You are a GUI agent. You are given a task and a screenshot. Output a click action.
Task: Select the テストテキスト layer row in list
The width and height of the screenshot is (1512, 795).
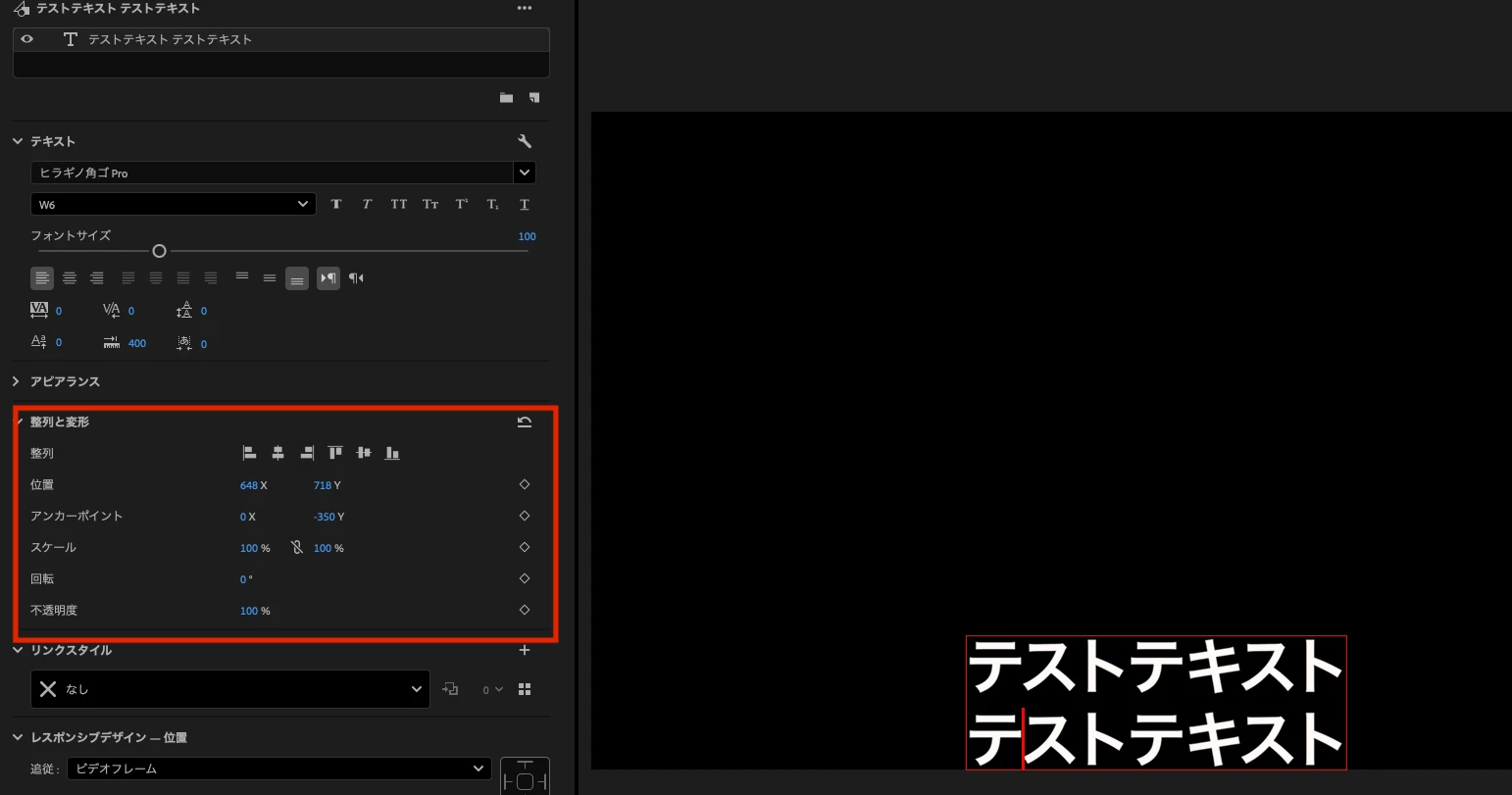tap(281, 39)
